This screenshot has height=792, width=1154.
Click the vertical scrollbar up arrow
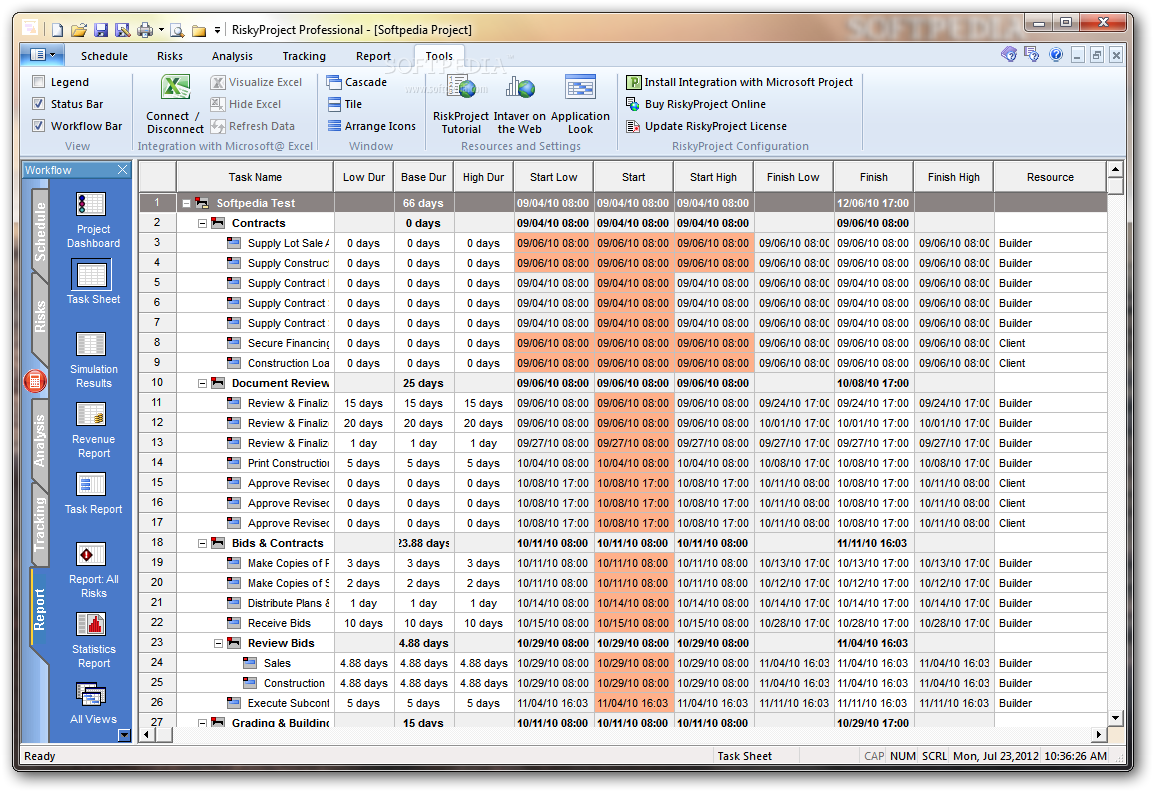[x=1116, y=170]
